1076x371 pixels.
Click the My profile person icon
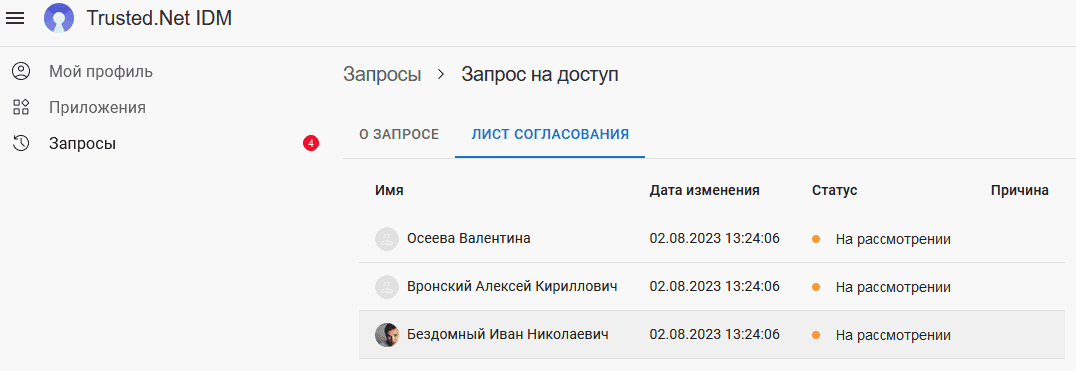point(21,71)
